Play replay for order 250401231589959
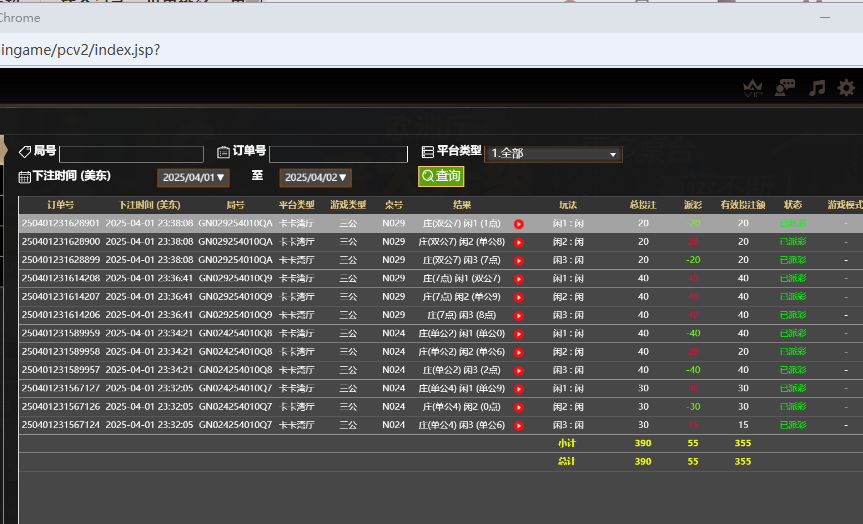The height and width of the screenshot is (524, 863). tap(519, 334)
